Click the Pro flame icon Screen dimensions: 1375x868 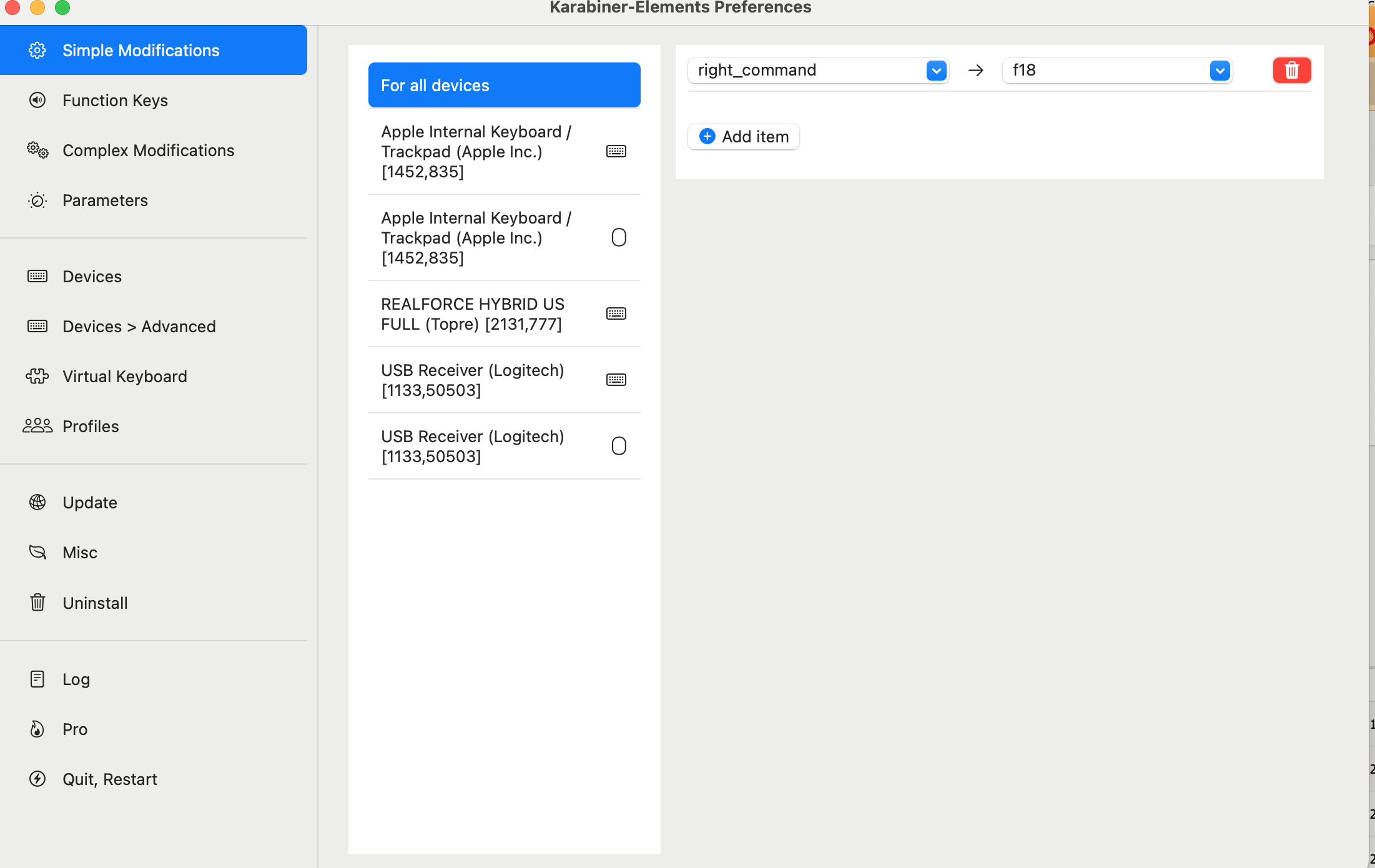(x=37, y=729)
